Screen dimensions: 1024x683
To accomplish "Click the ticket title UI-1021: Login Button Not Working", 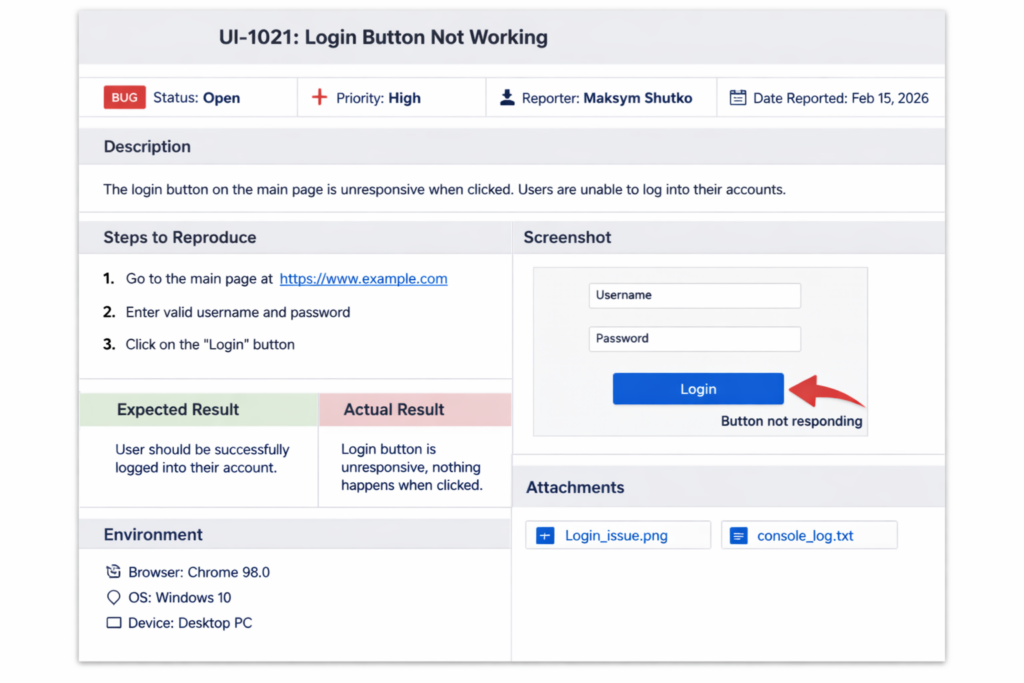I will click(383, 37).
